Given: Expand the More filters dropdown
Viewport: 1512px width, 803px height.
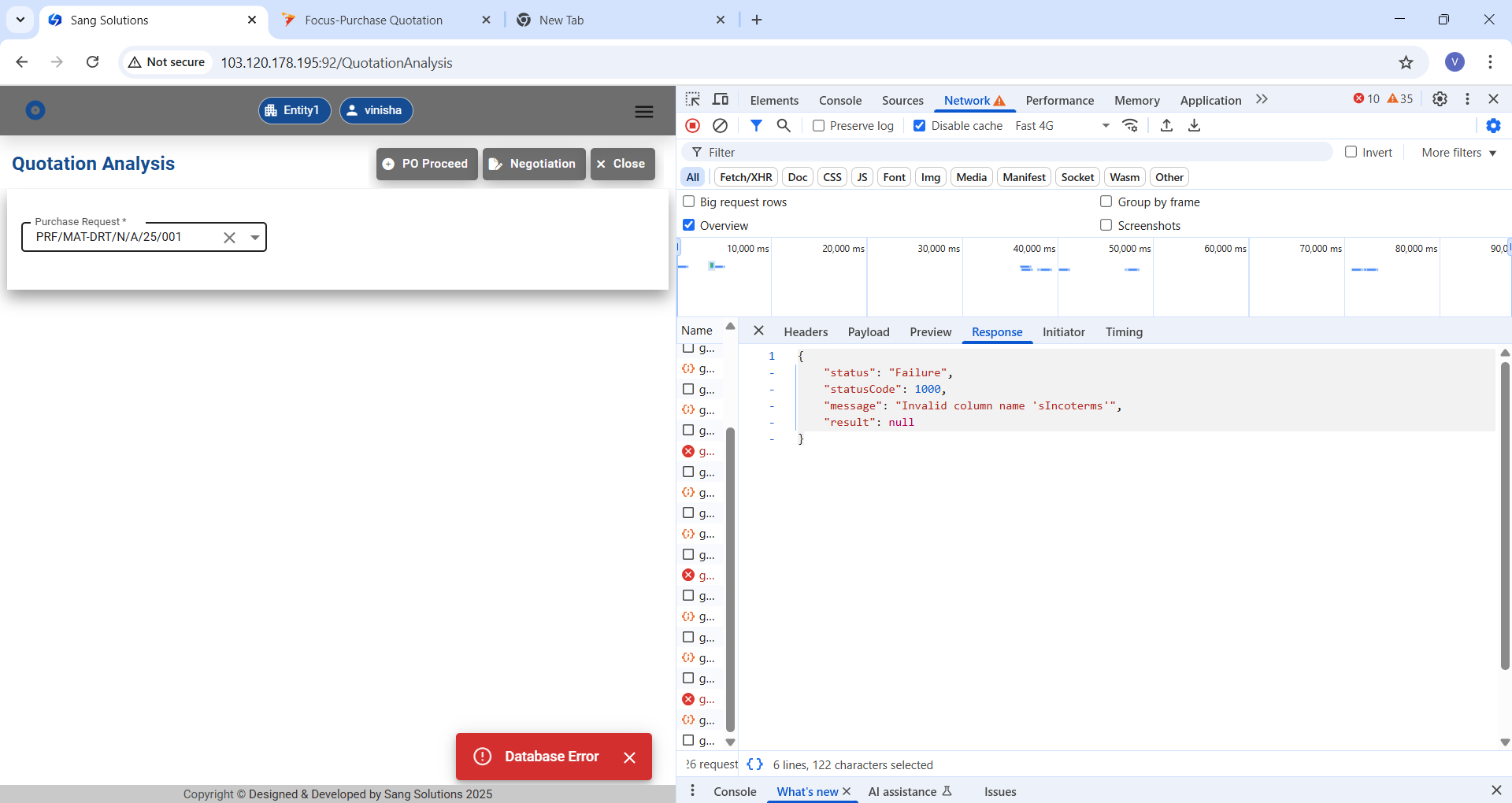Looking at the screenshot, I should click(1458, 153).
